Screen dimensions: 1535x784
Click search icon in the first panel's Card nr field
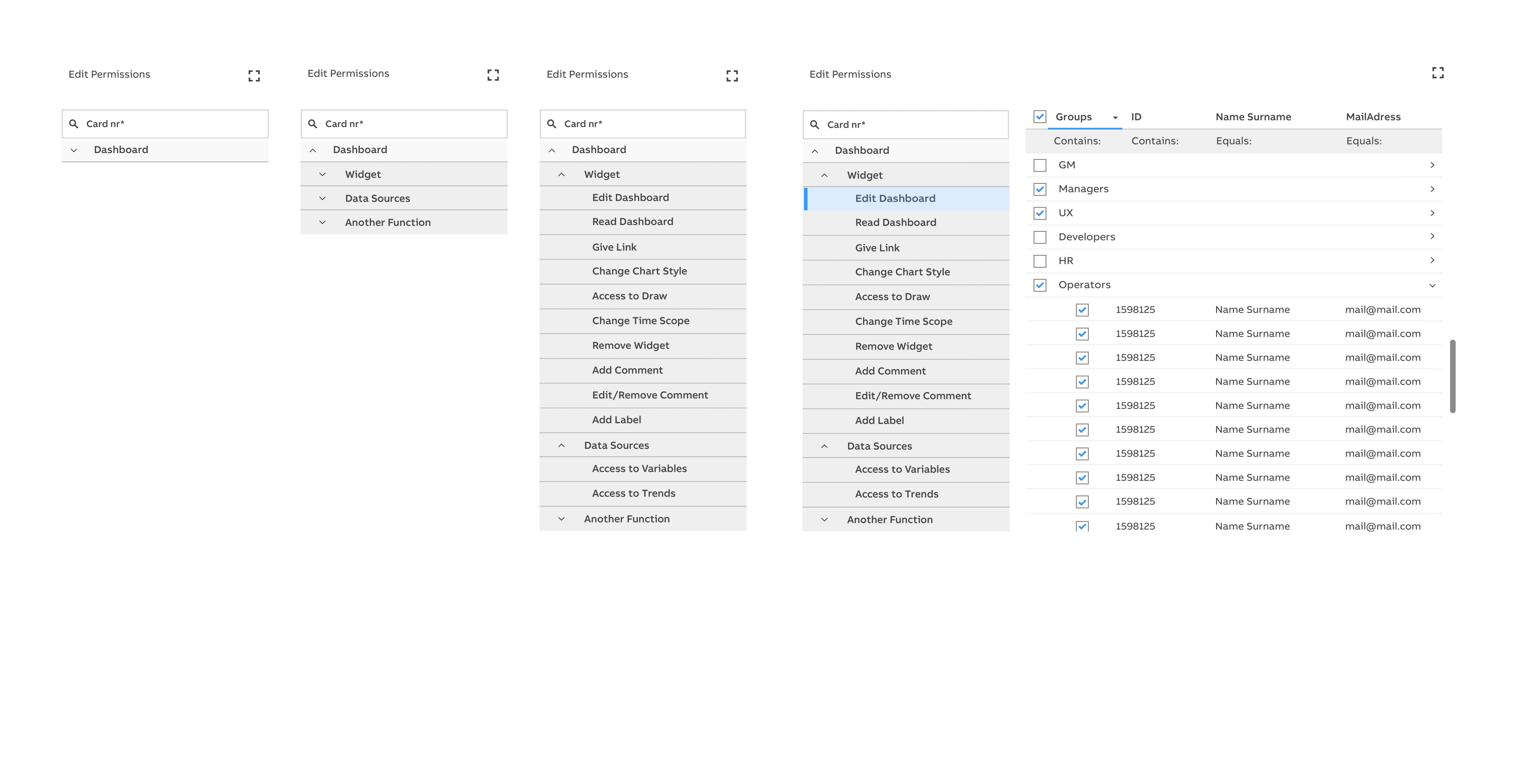pos(74,124)
